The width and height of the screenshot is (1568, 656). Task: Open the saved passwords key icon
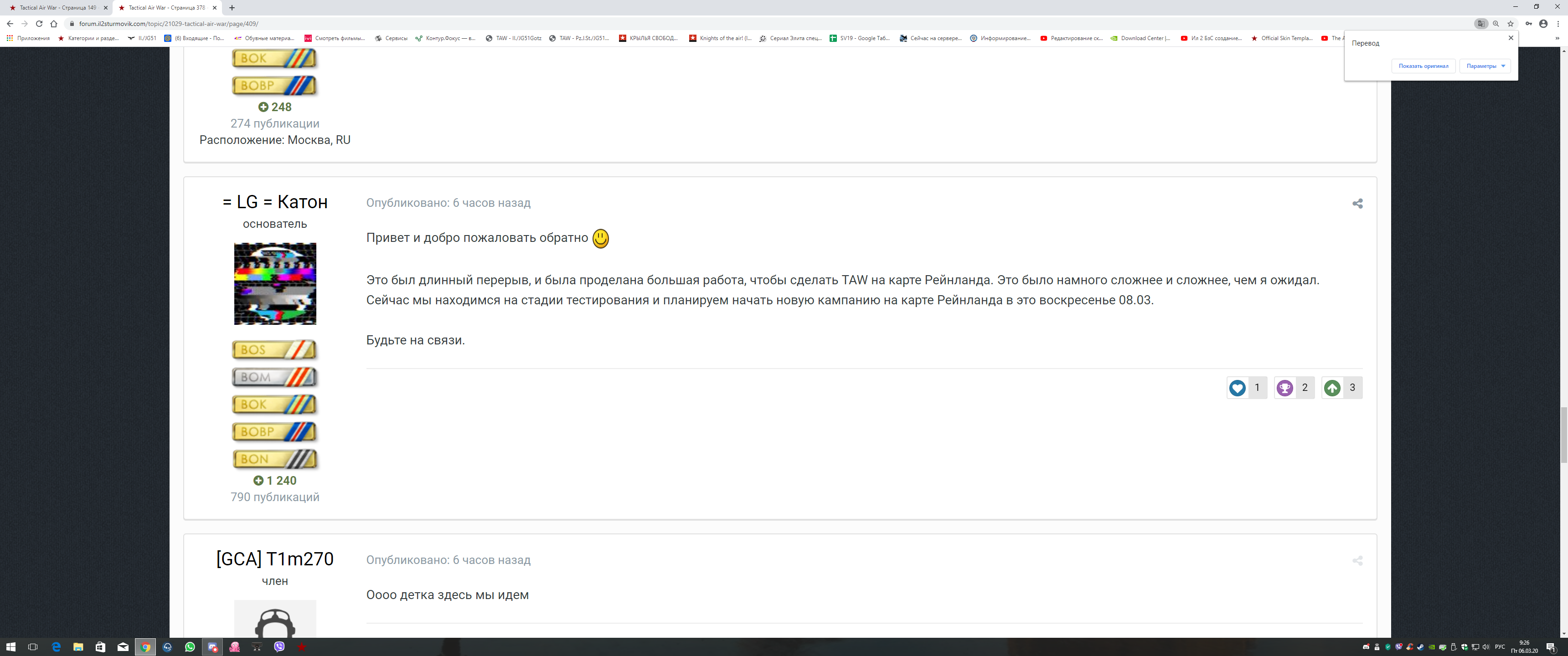click(x=1528, y=24)
